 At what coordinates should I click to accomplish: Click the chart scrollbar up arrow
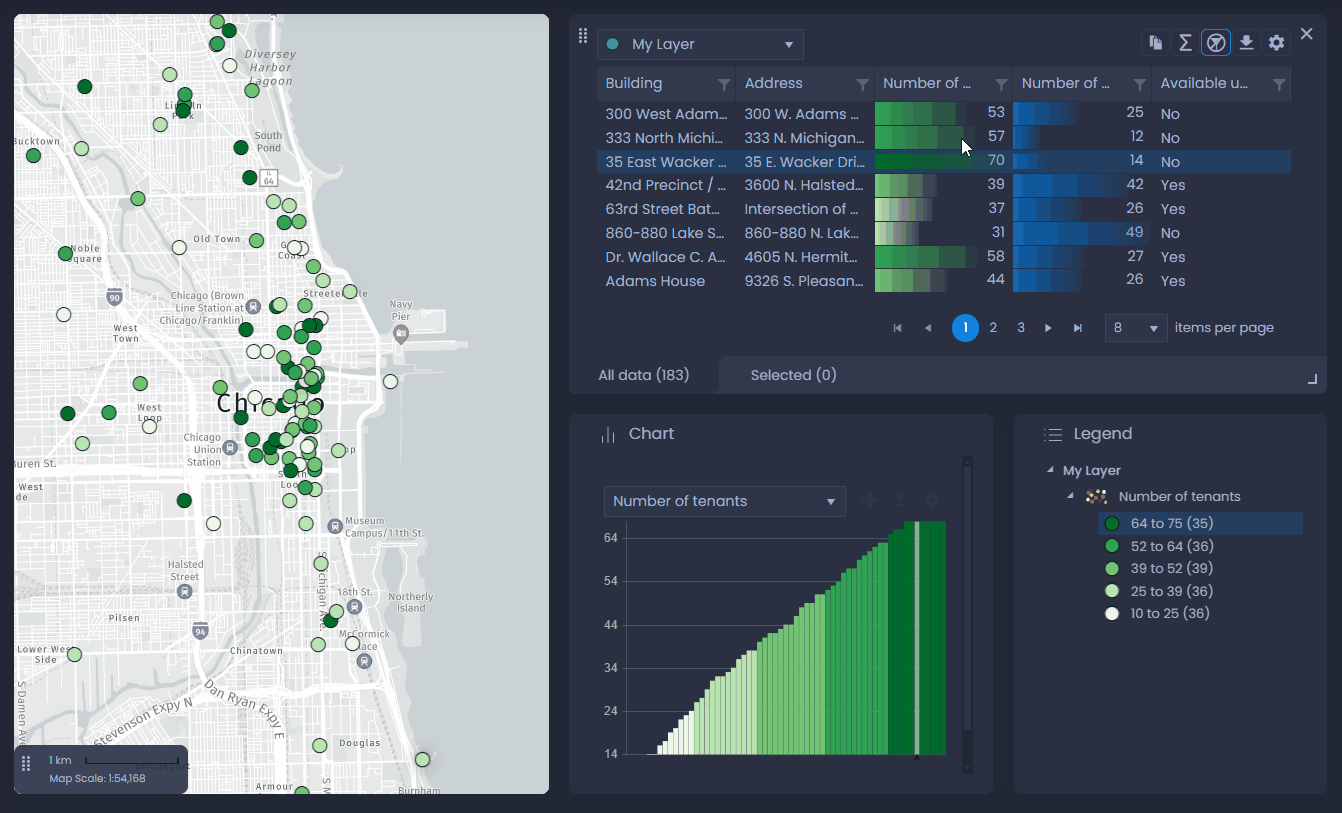[966, 462]
